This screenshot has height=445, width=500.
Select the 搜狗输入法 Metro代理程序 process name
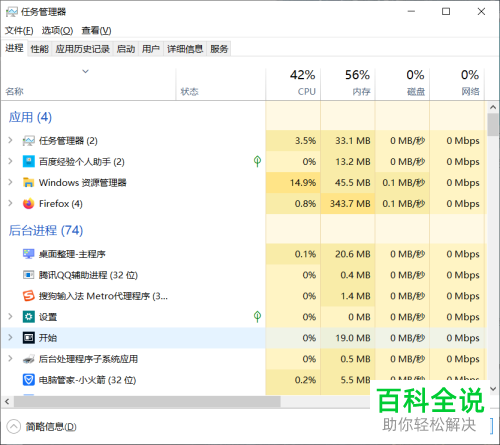tap(103, 296)
